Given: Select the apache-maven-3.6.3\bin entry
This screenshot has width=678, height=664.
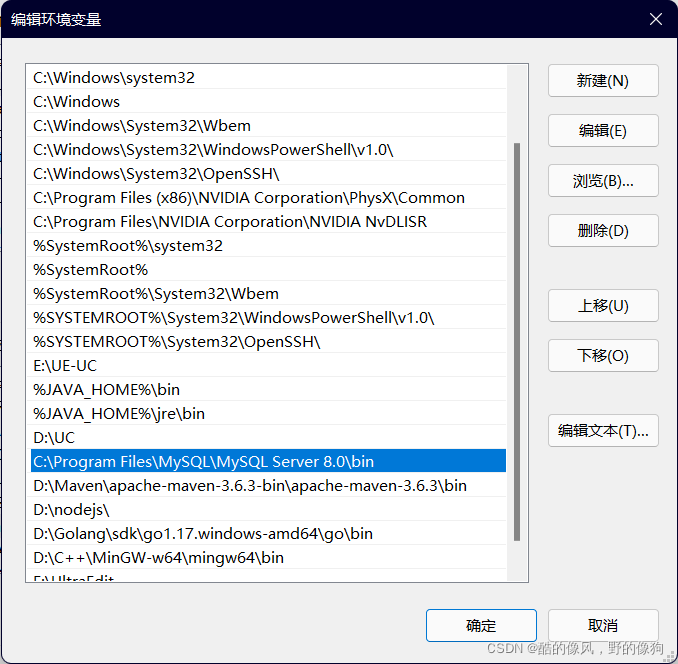Looking at the screenshot, I should click(x=268, y=485).
